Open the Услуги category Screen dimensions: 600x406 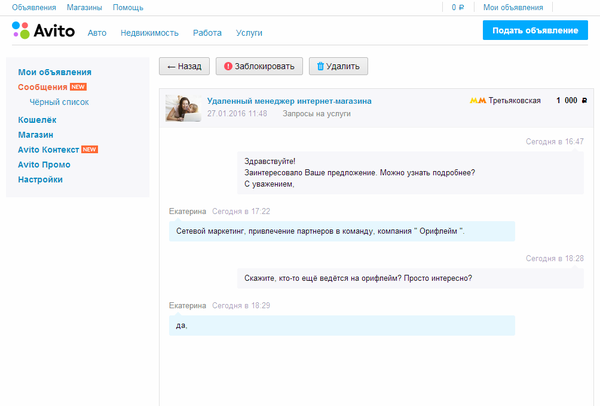(249, 33)
